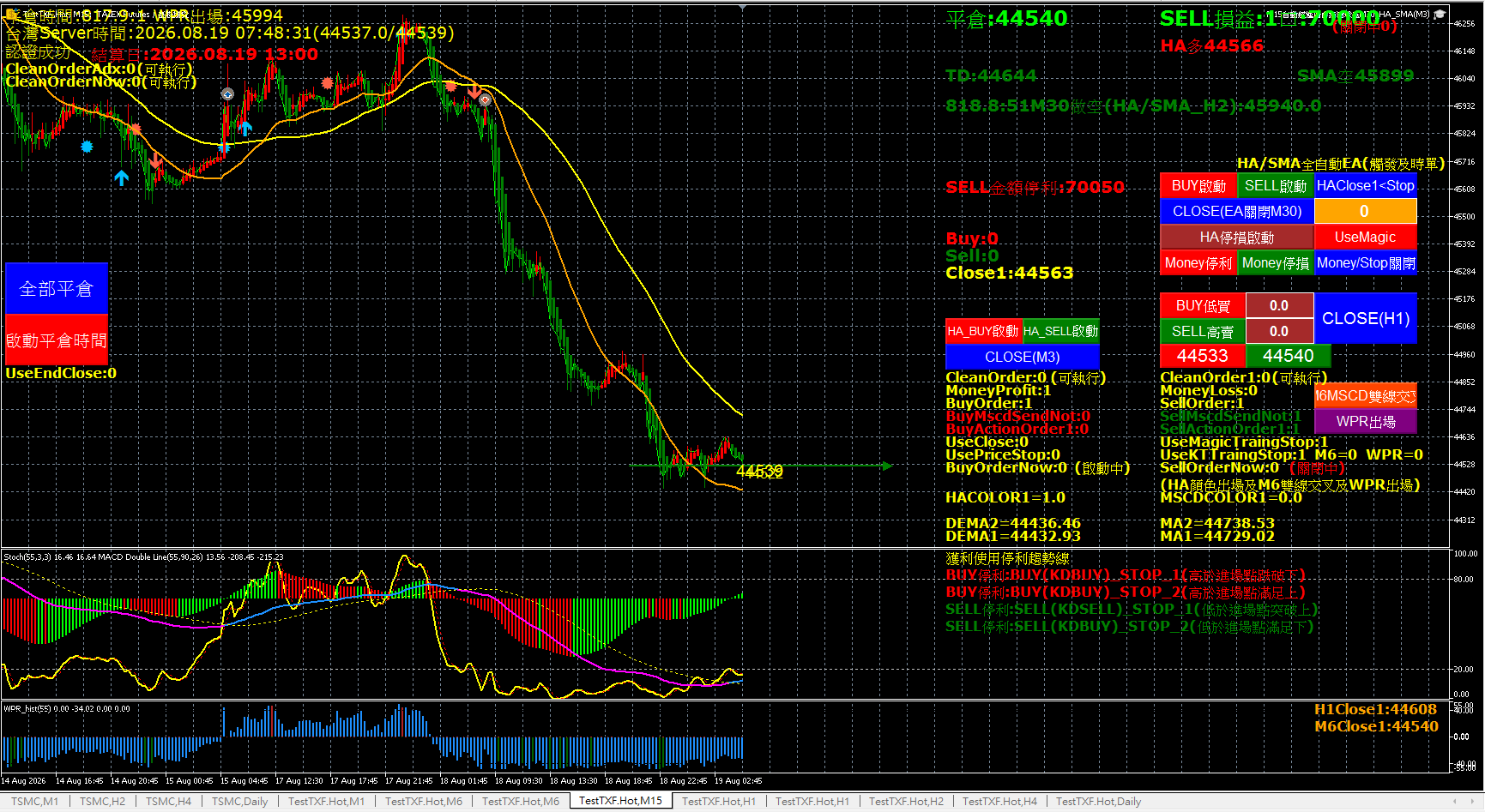This screenshot has width=1485, height=812.
Task: Open the TSMC,Daily chart tab
Action: pos(239,802)
